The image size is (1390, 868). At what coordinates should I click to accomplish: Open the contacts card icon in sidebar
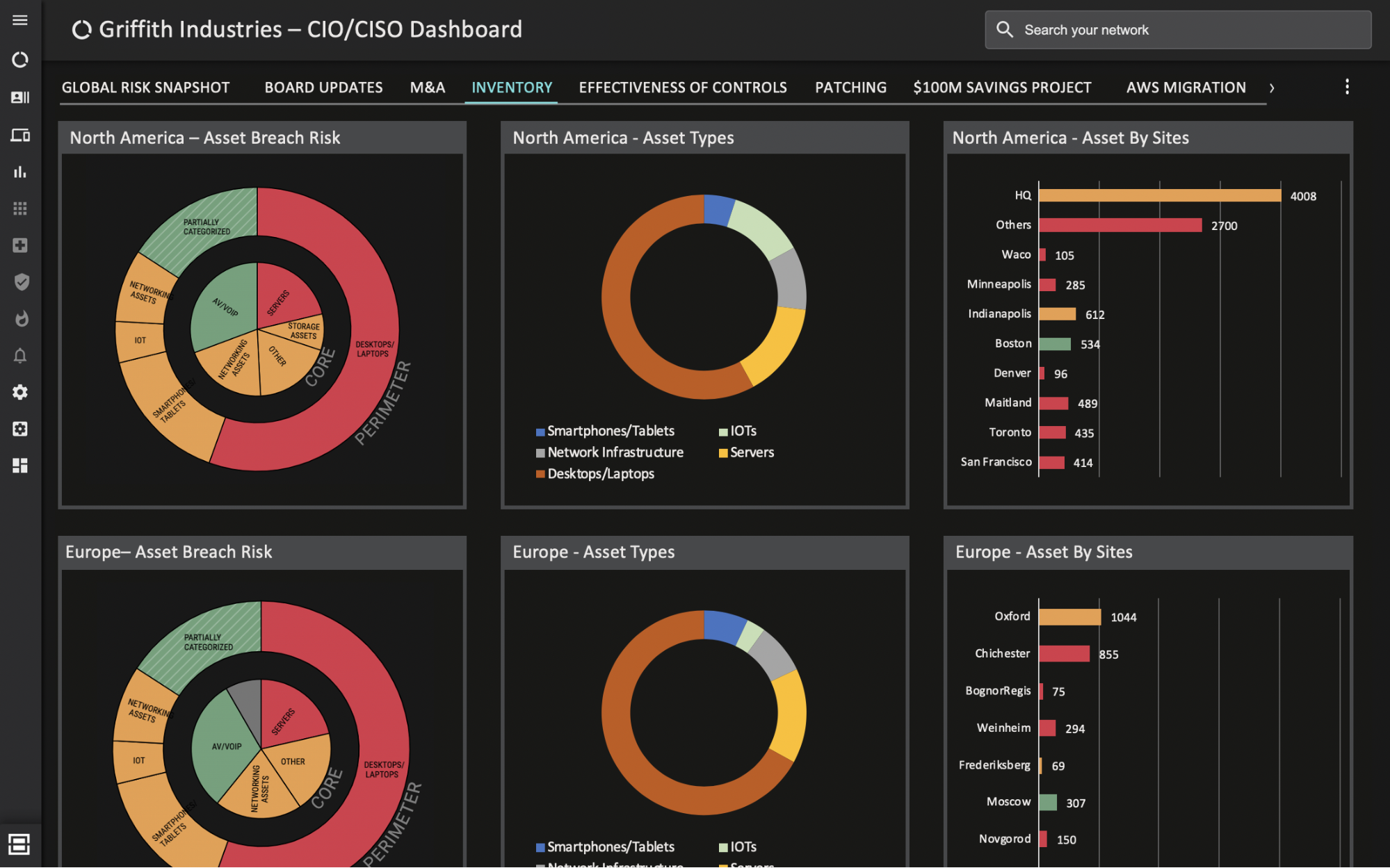coord(20,97)
